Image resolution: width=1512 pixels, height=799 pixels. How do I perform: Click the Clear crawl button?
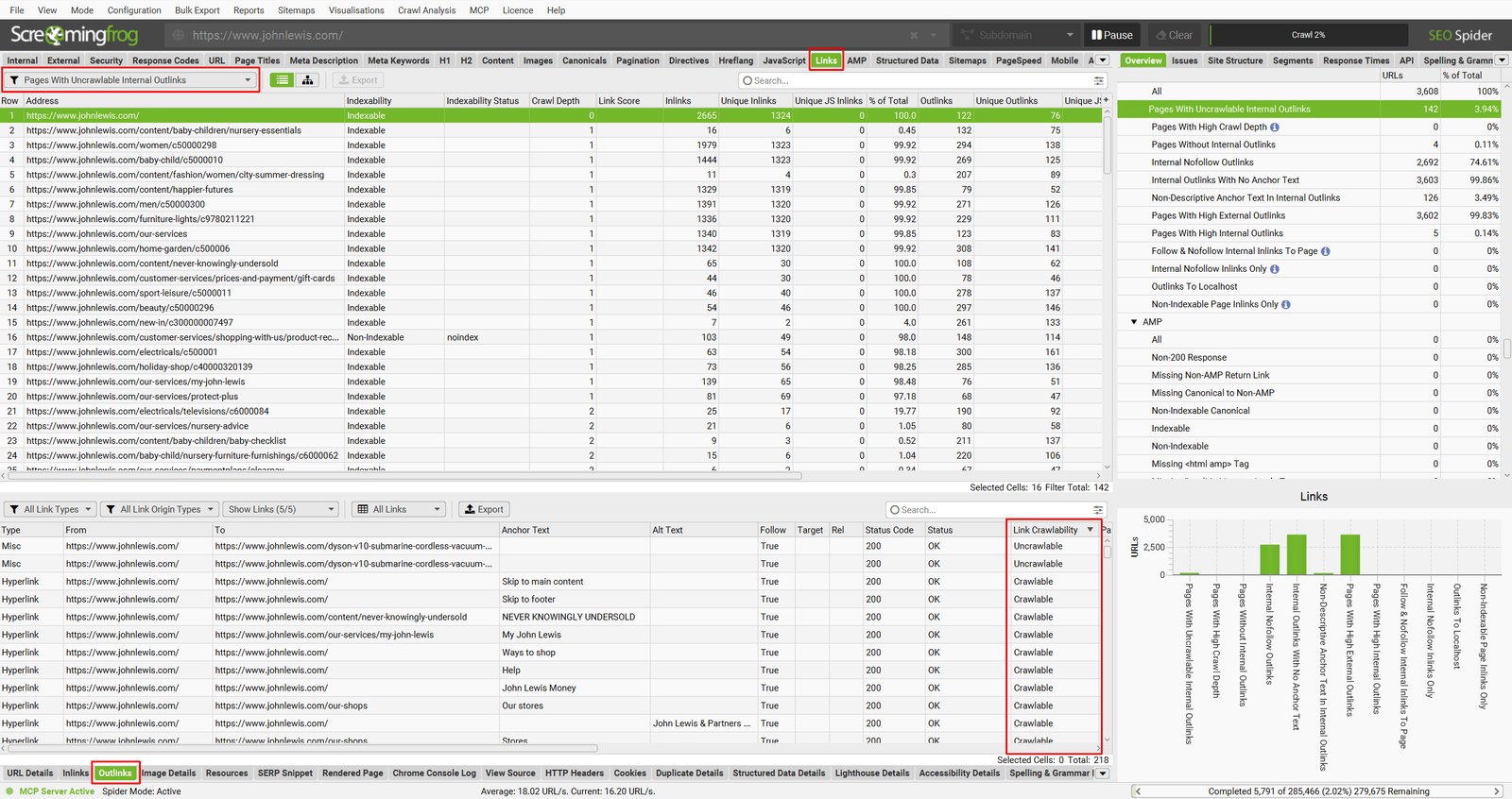pyautogui.click(x=1174, y=35)
